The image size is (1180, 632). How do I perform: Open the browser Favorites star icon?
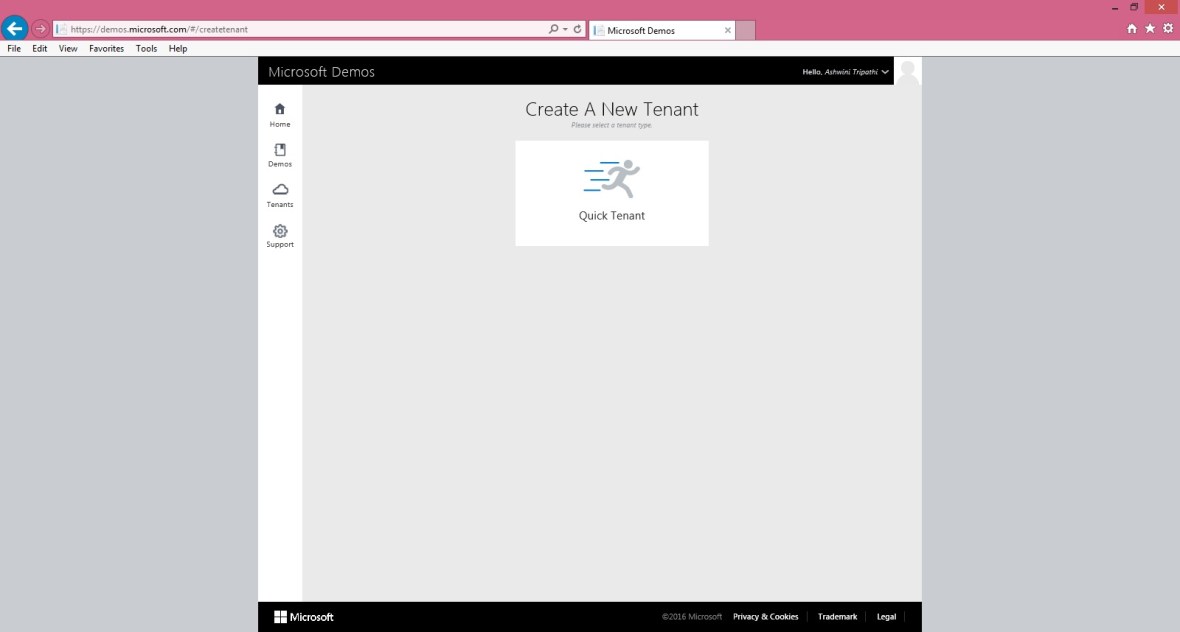click(1150, 29)
